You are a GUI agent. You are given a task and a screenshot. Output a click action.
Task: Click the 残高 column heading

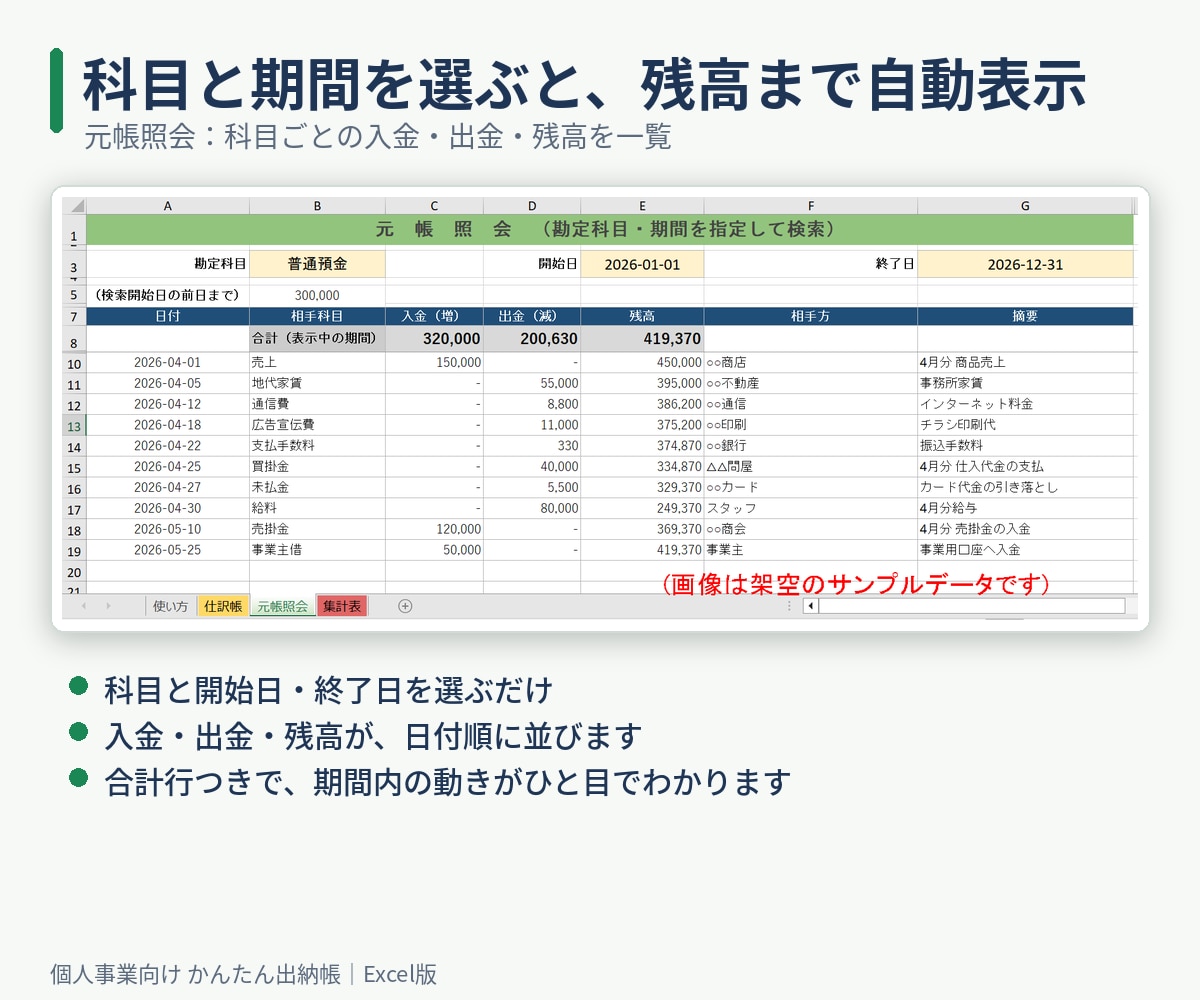[x=642, y=316]
